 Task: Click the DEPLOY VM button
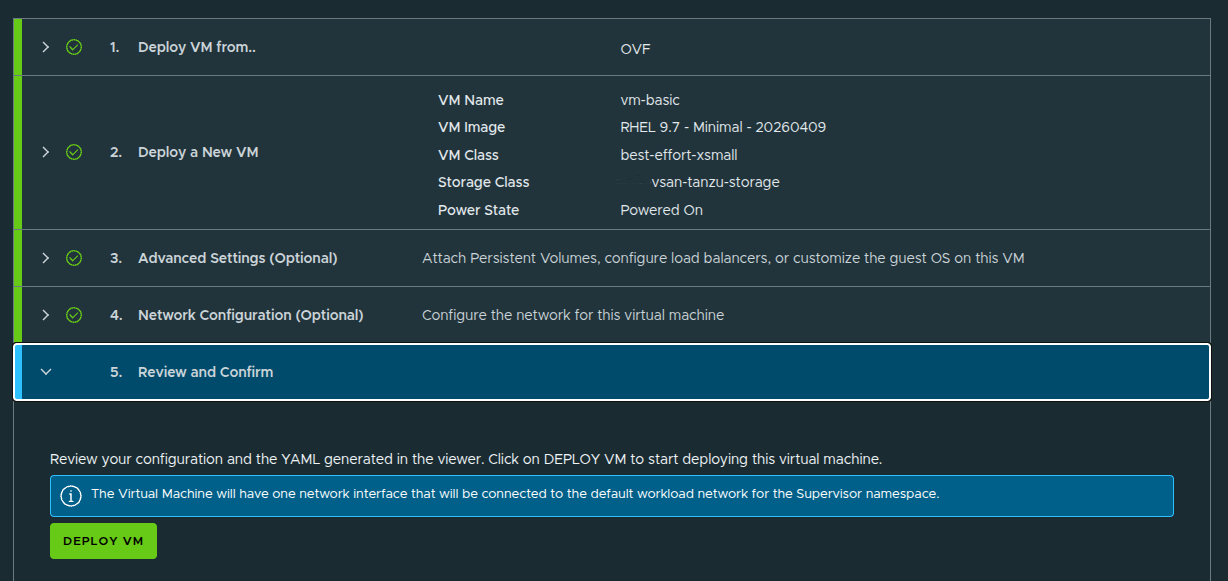click(x=103, y=540)
